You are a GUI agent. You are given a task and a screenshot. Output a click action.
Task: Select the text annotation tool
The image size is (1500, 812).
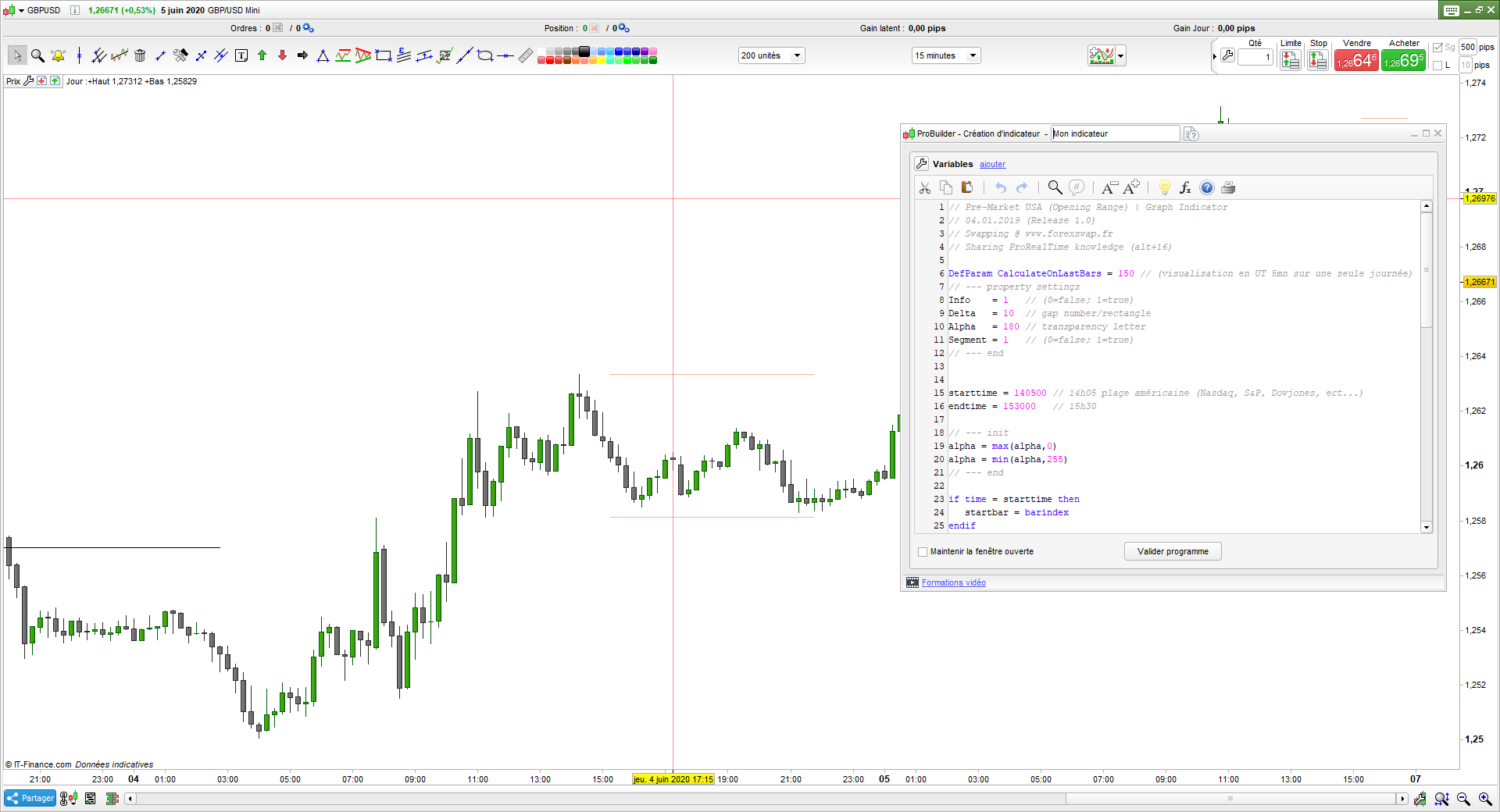(x=241, y=55)
